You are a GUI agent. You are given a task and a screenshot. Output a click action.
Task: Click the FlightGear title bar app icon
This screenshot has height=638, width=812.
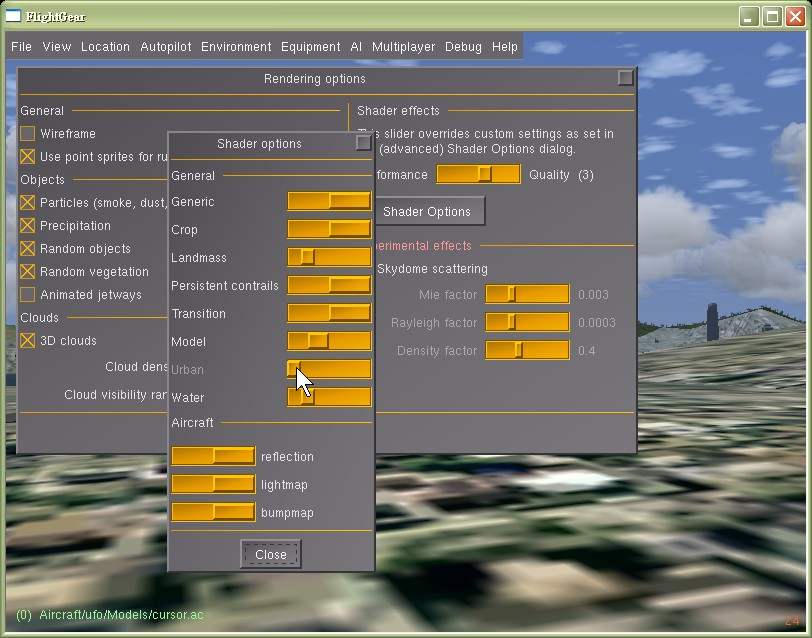(13, 16)
